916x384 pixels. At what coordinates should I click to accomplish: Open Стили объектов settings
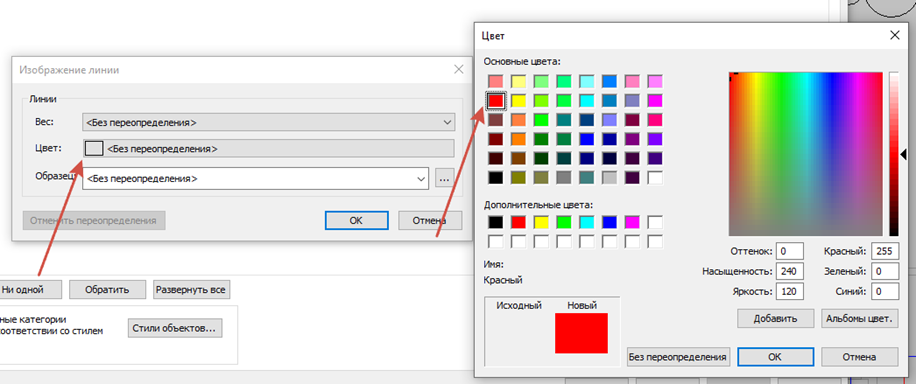[175, 328]
